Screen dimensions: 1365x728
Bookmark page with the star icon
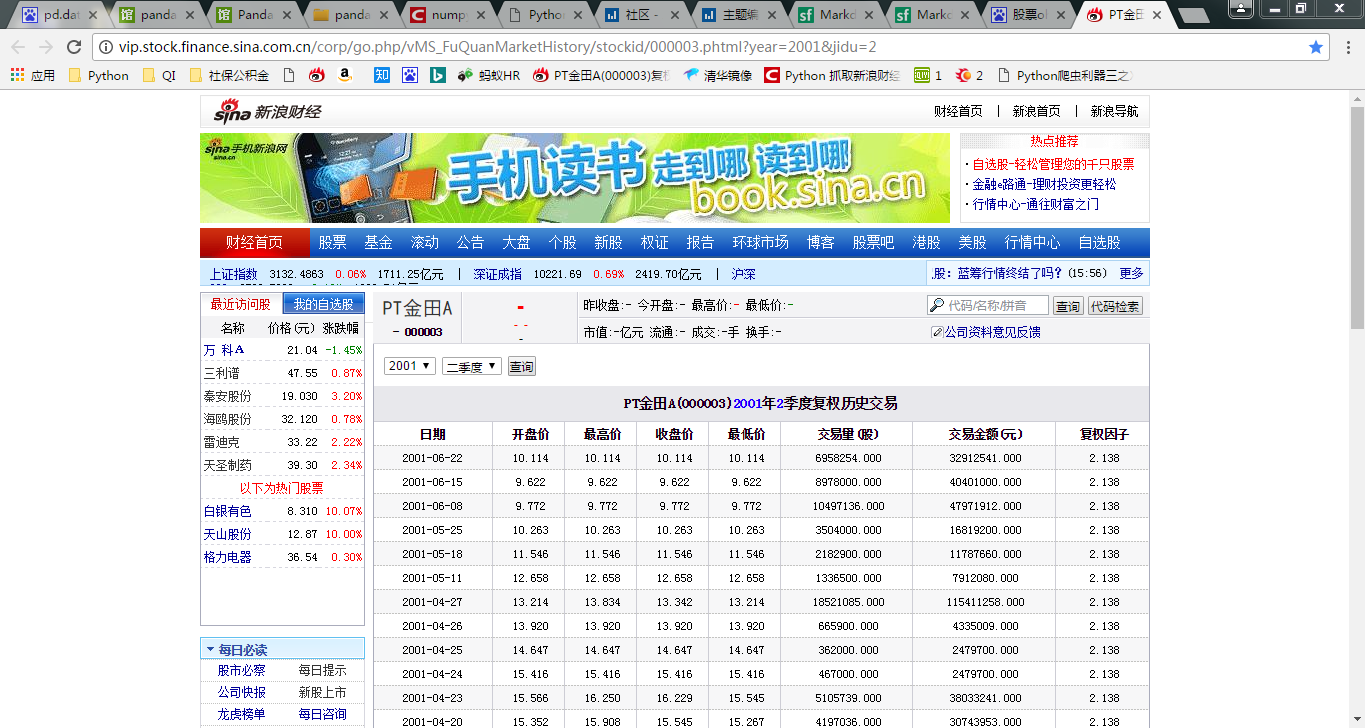point(1316,47)
